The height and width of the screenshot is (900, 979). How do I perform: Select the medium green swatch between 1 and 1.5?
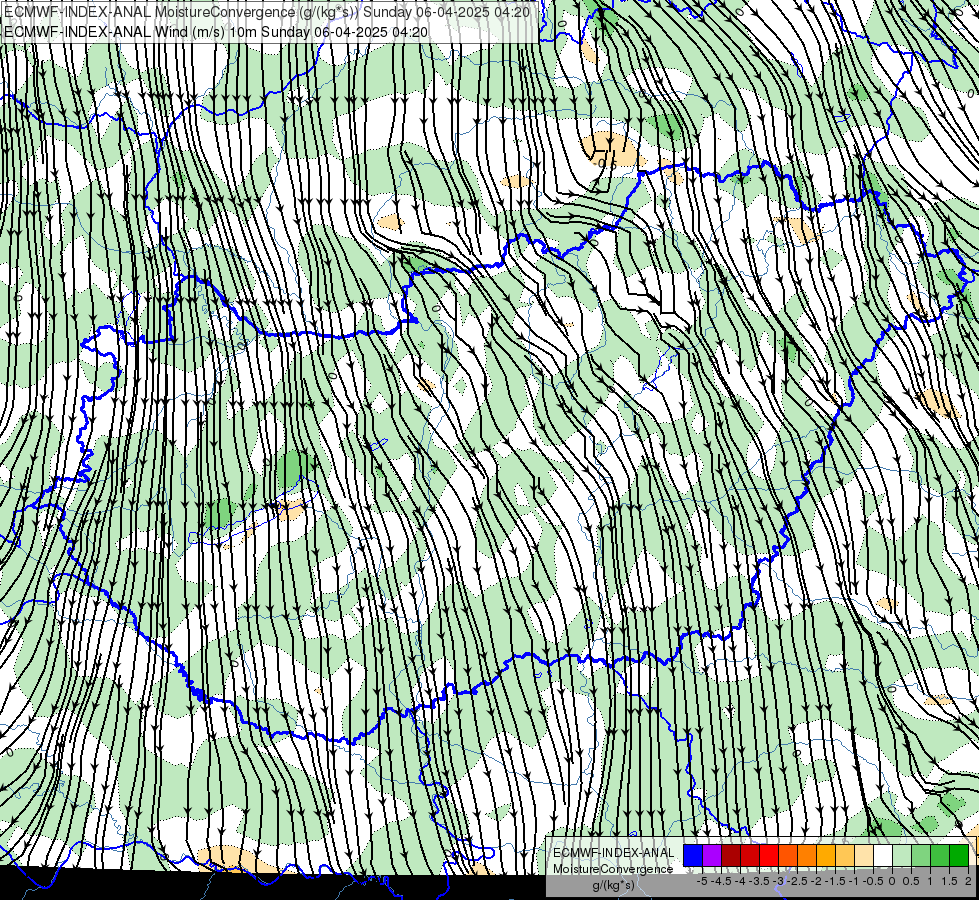[x=940, y=855]
